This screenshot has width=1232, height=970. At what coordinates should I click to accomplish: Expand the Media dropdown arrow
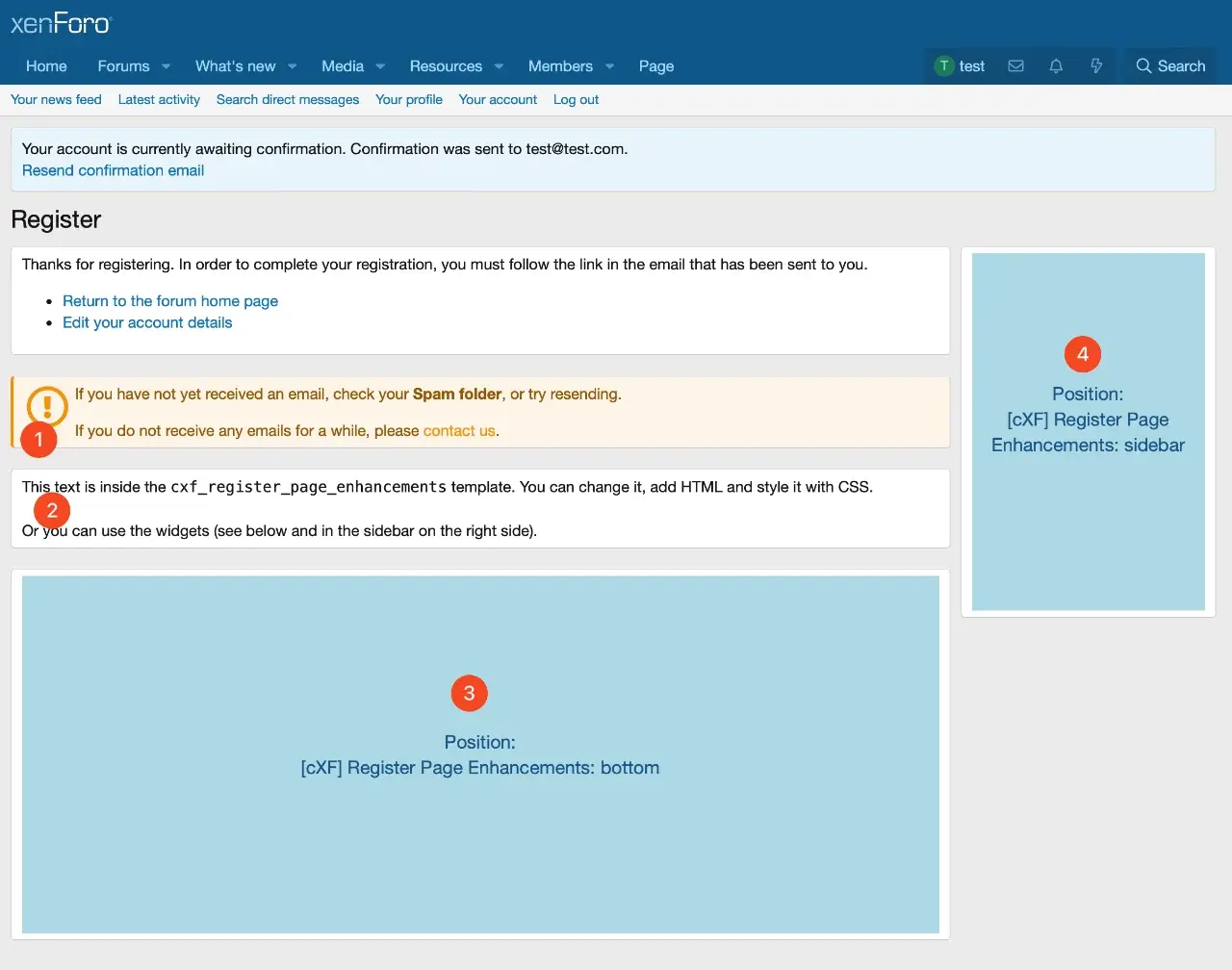[380, 66]
